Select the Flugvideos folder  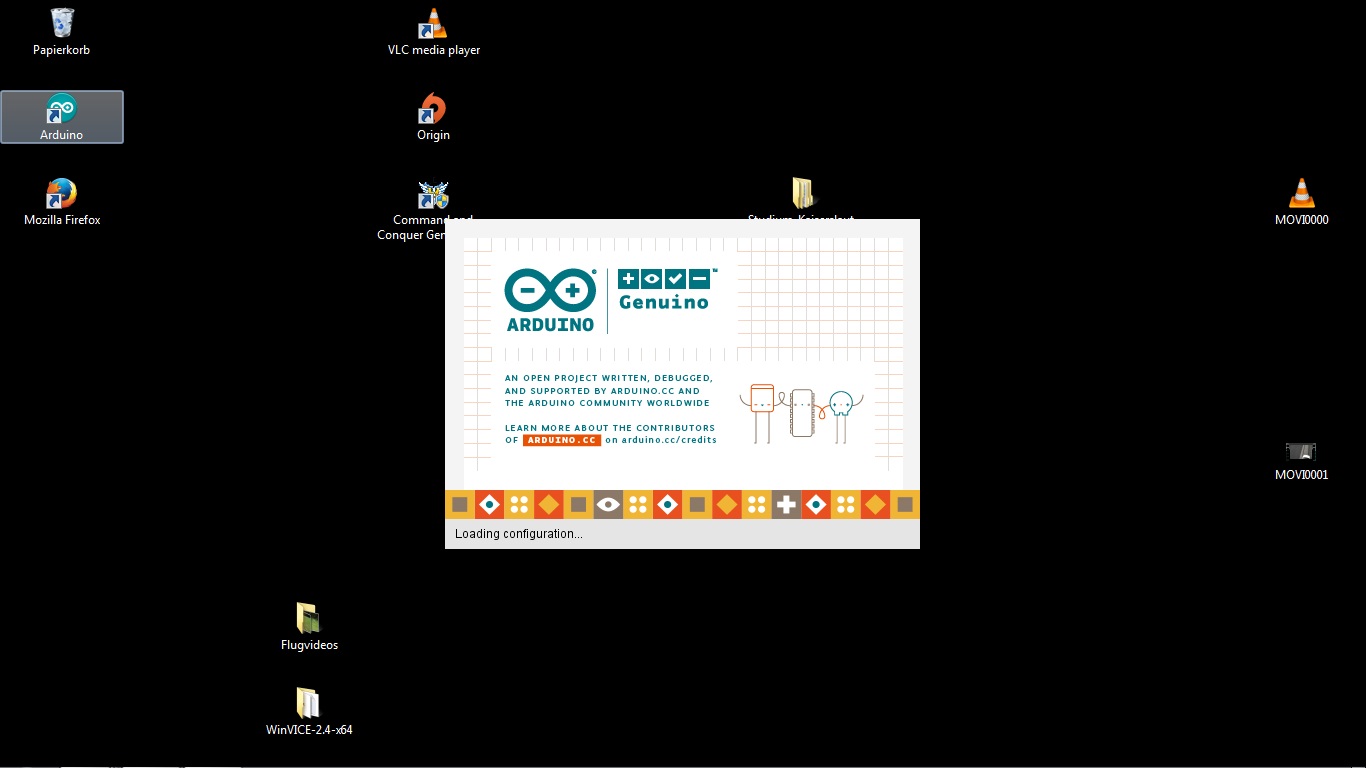[309, 627]
